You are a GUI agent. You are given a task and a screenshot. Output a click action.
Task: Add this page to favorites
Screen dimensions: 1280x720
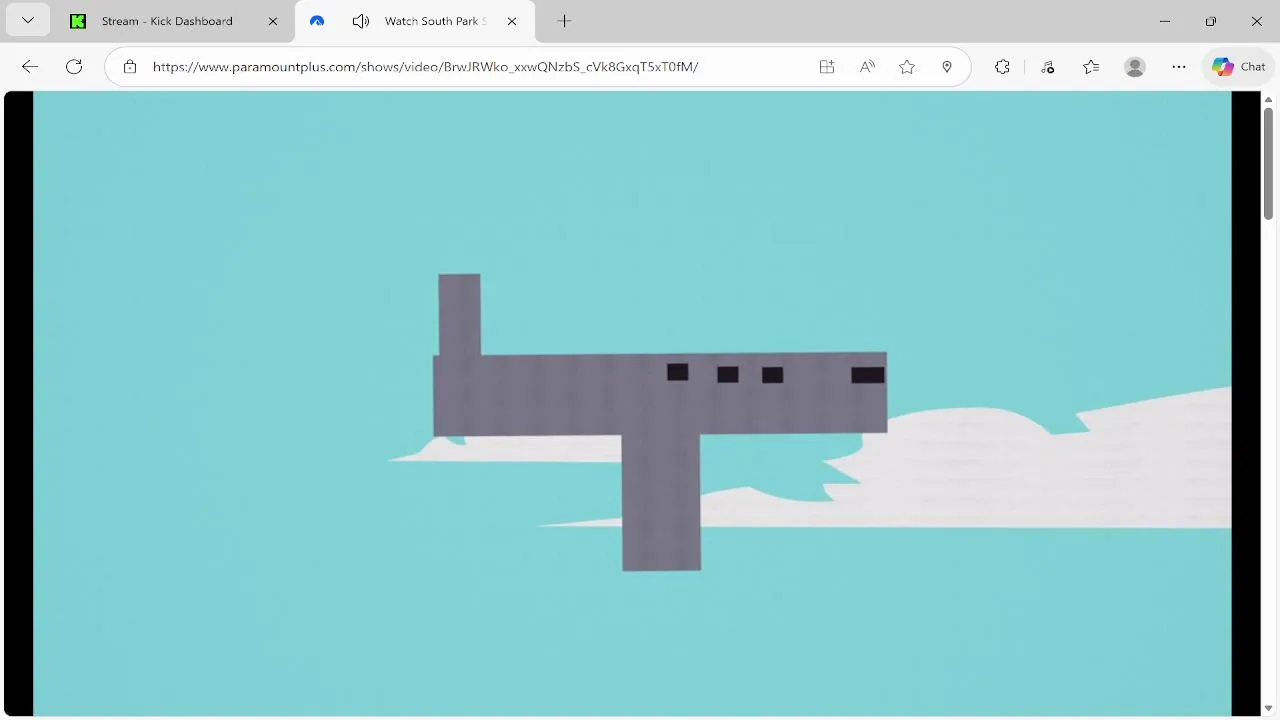click(907, 67)
